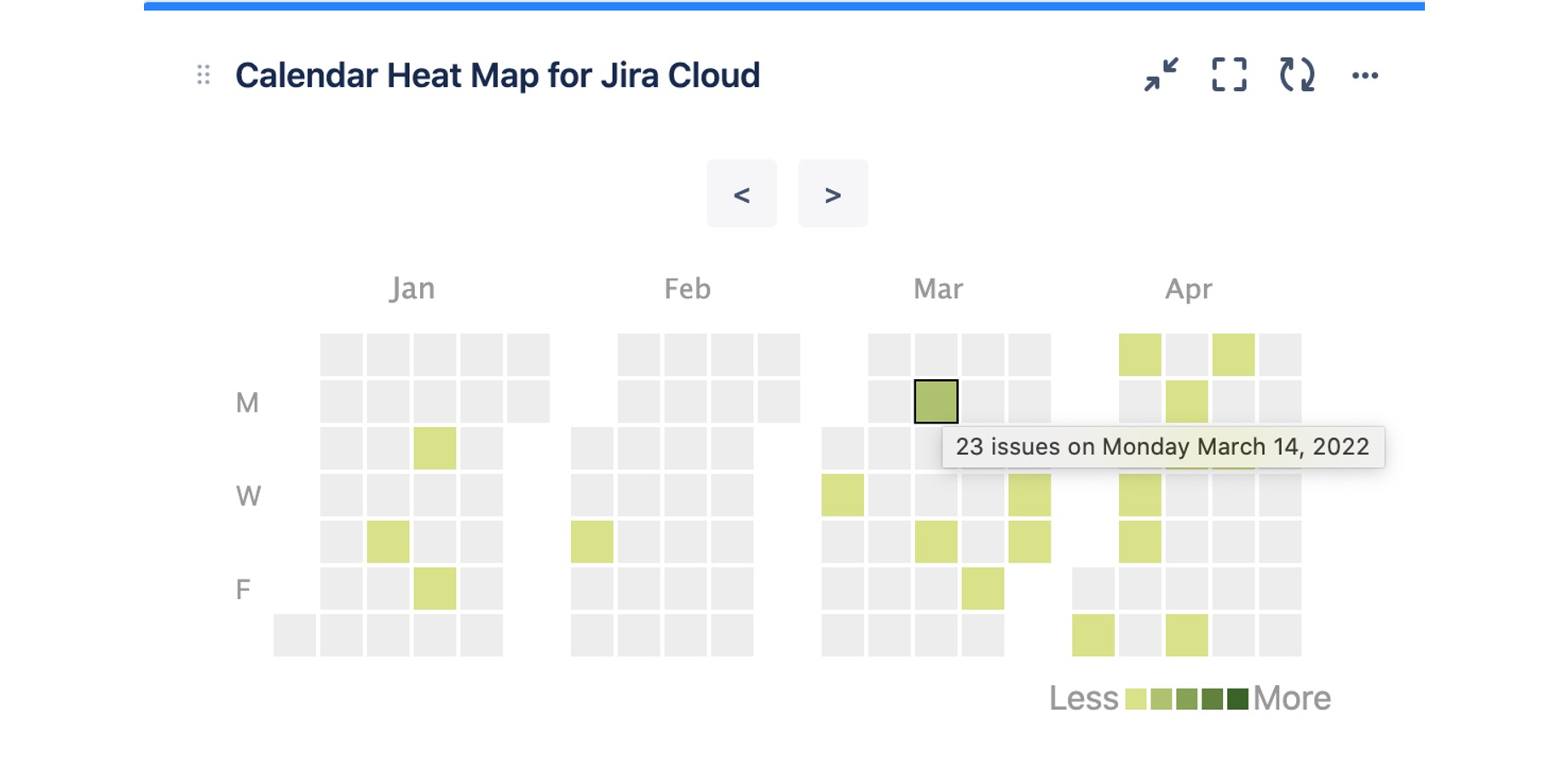Click the darkest green legend swatch
This screenshot has width=1568, height=767.
coord(1237,699)
